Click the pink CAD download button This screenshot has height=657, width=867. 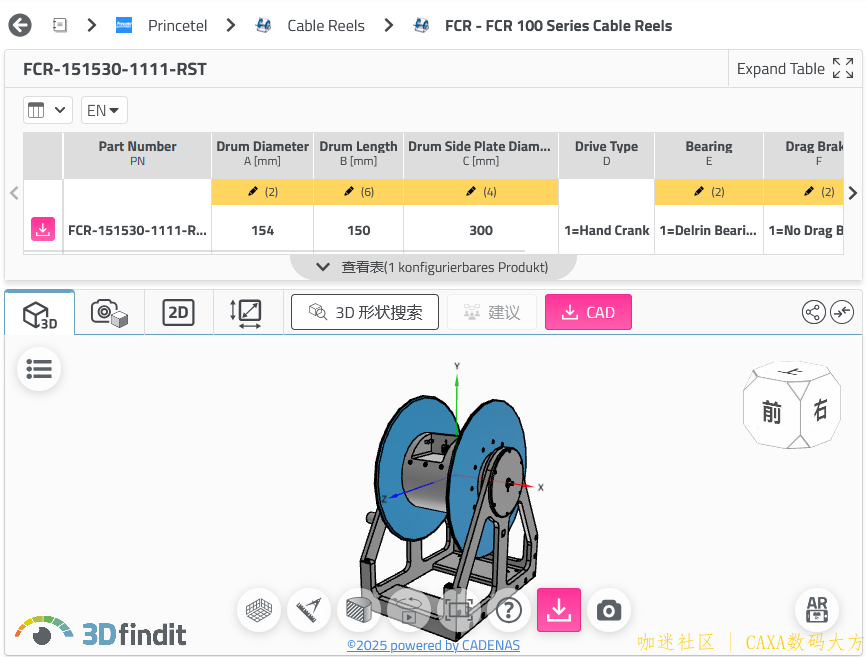(x=588, y=312)
